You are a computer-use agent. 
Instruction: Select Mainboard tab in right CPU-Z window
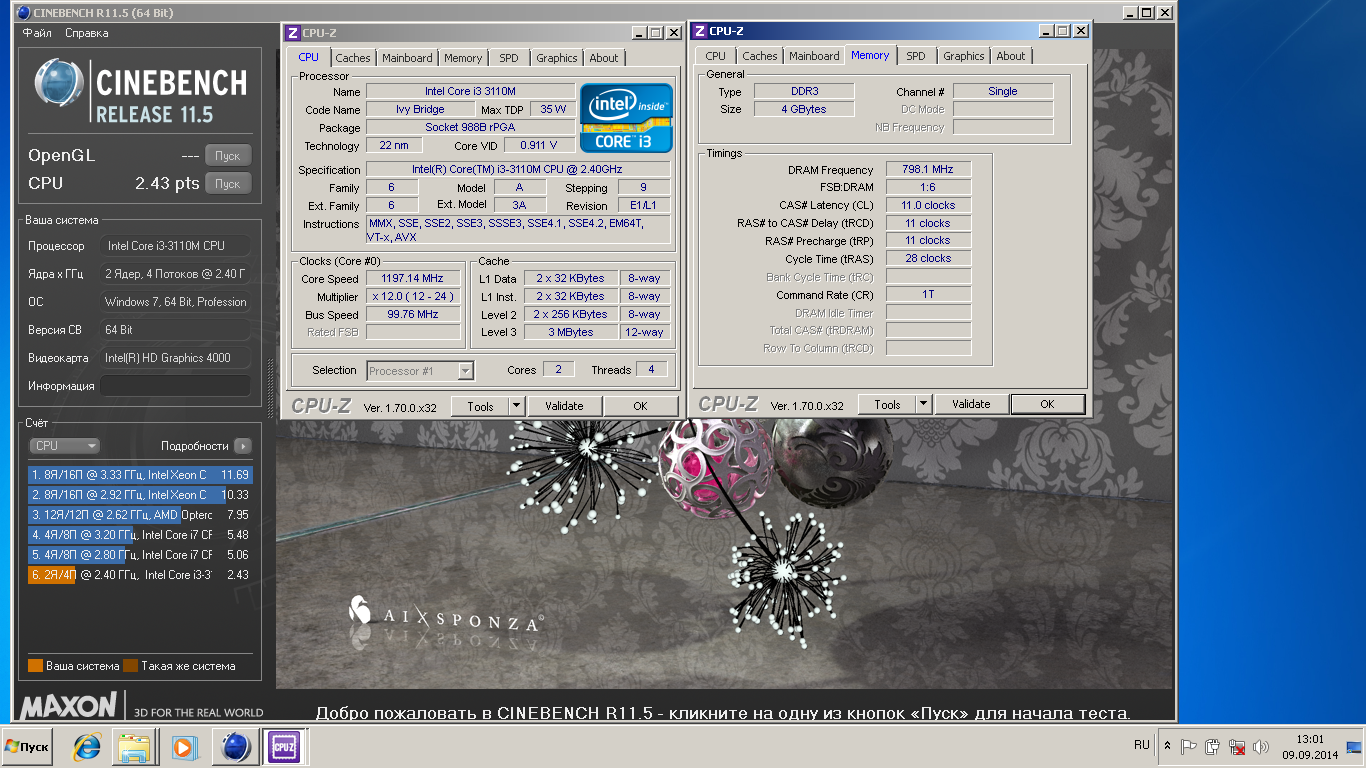[x=814, y=56]
